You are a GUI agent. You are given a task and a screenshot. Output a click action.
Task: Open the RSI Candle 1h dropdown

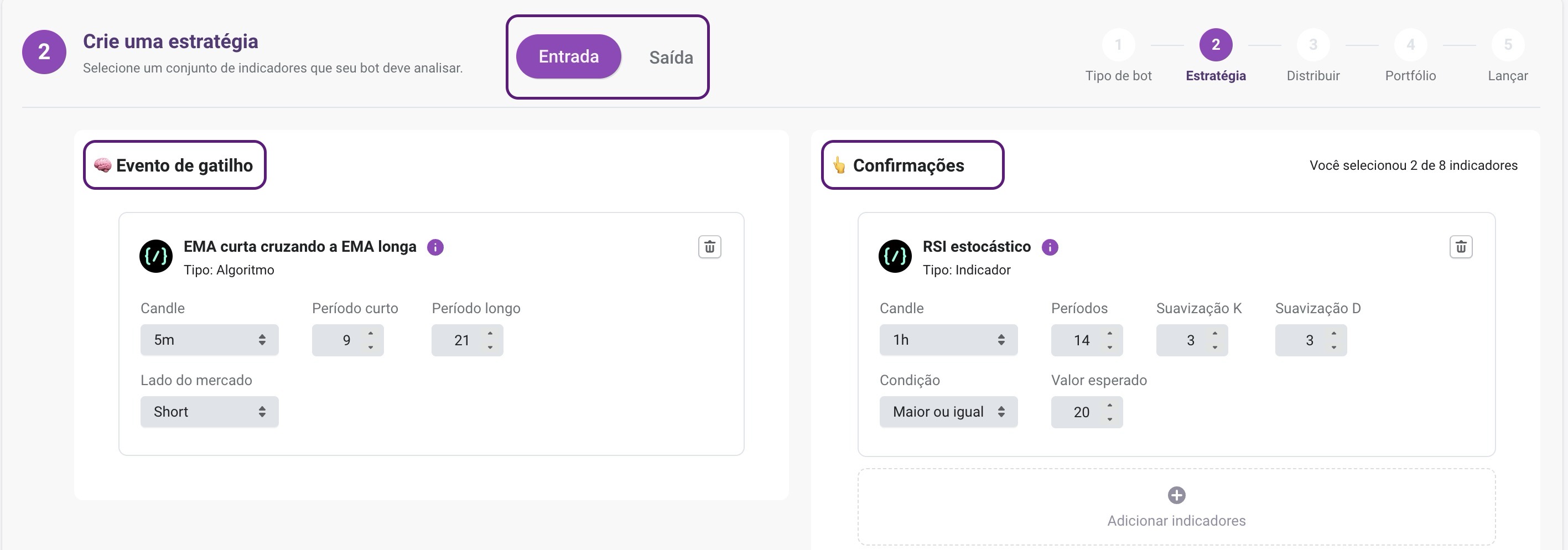click(948, 340)
